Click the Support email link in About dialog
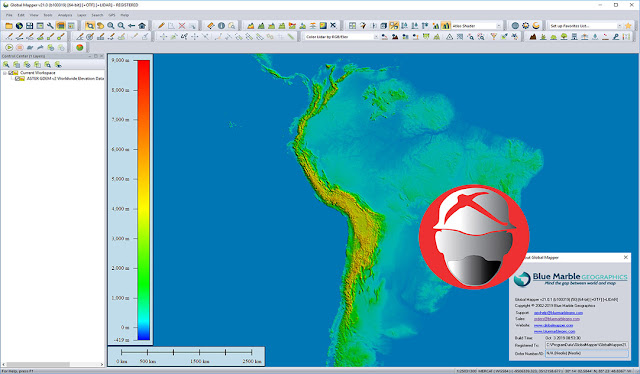Screen dimensions: 640x374 (558, 313)
